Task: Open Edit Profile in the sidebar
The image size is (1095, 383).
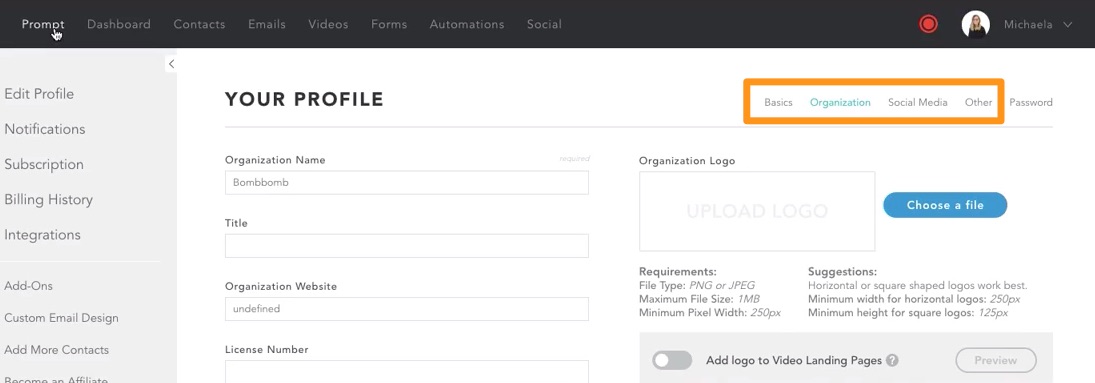Action: click(39, 94)
